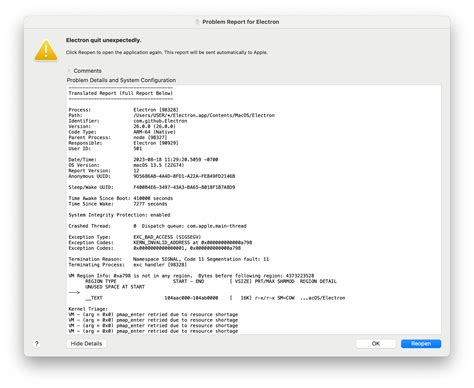The image size is (474, 388).
Task: Select the Code Type 'ARM-64 (Native)' line
Action: [x=122, y=132]
